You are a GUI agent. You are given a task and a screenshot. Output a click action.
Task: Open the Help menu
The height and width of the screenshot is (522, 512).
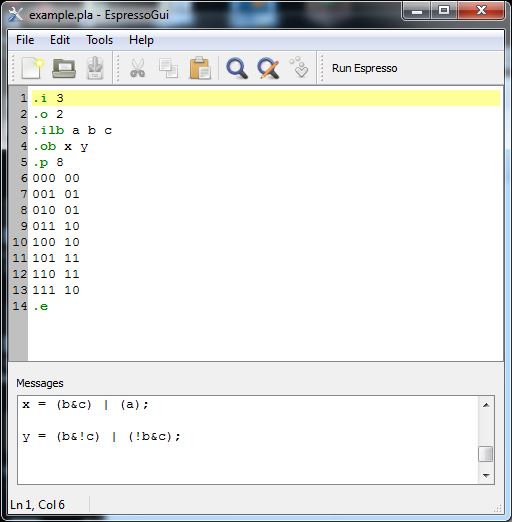[141, 40]
